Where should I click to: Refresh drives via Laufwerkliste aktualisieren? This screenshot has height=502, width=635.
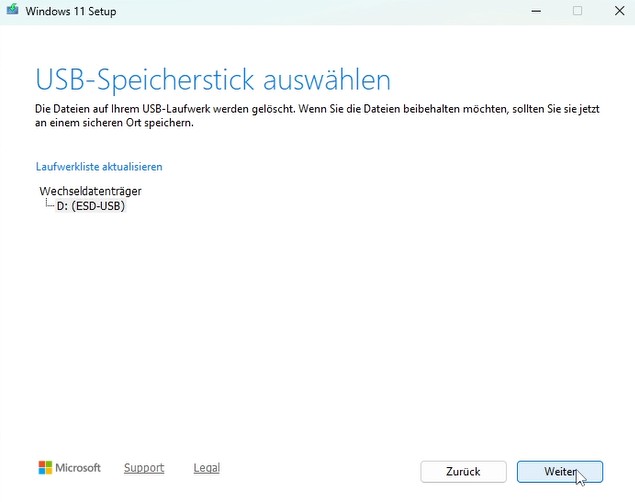coord(99,167)
